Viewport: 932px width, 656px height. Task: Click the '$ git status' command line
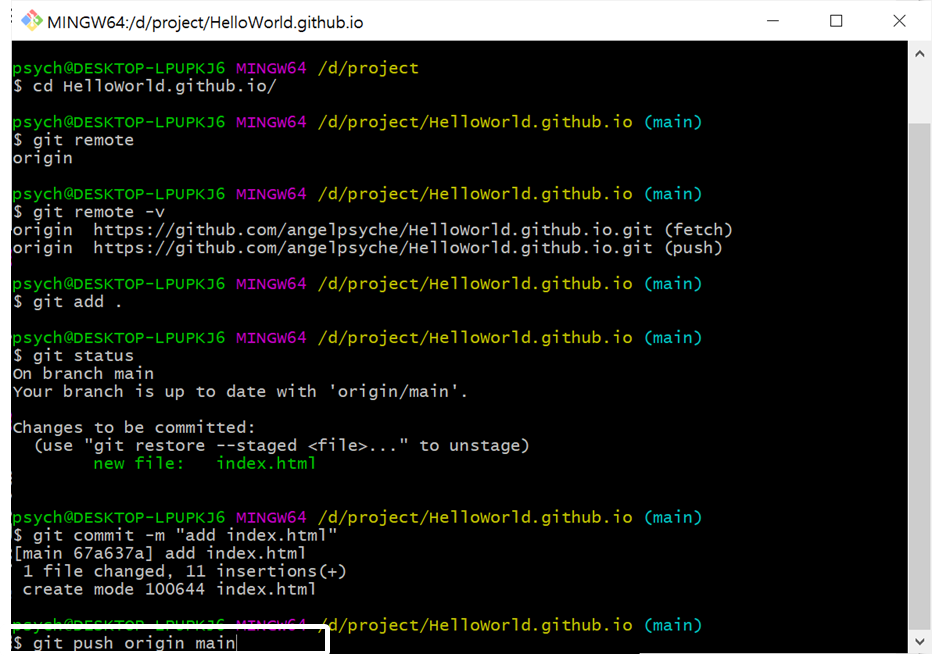click(x=74, y=356)
